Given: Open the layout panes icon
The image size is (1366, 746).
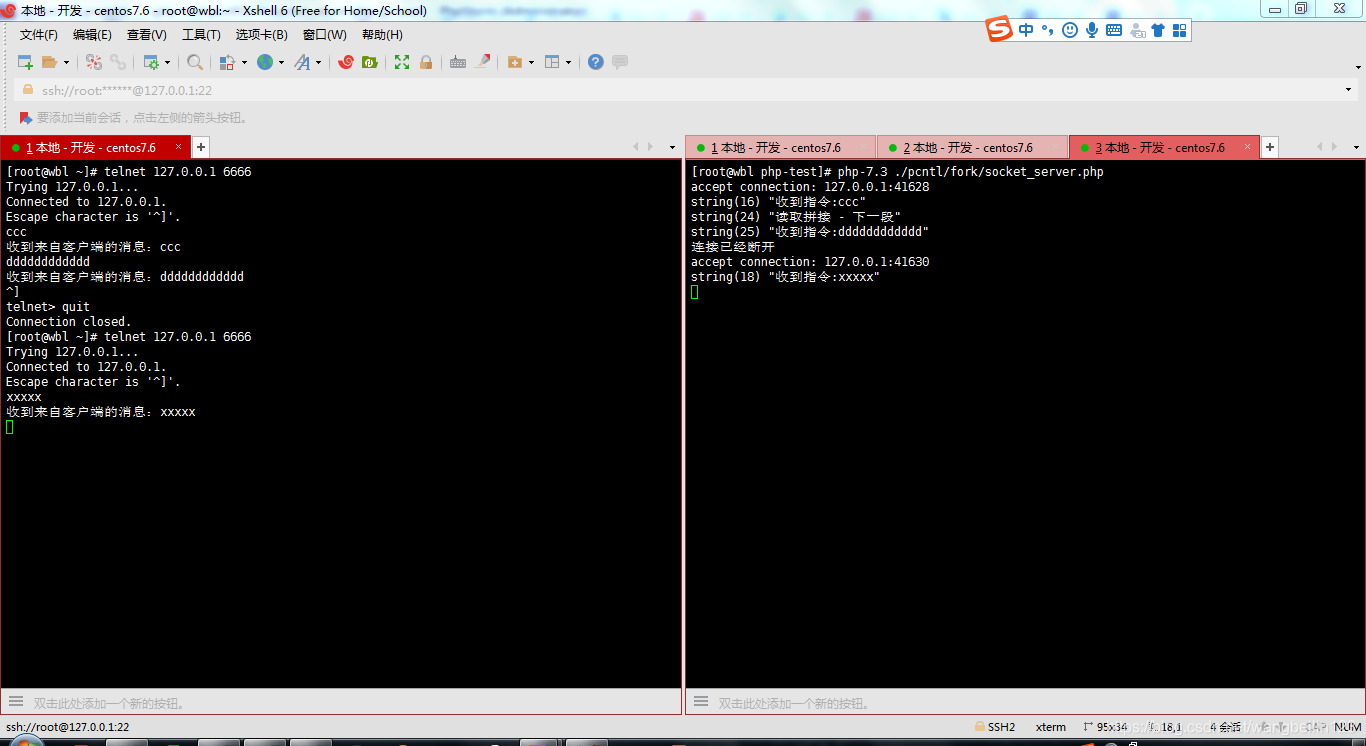Looking at the screenshot, I should 552,62.
